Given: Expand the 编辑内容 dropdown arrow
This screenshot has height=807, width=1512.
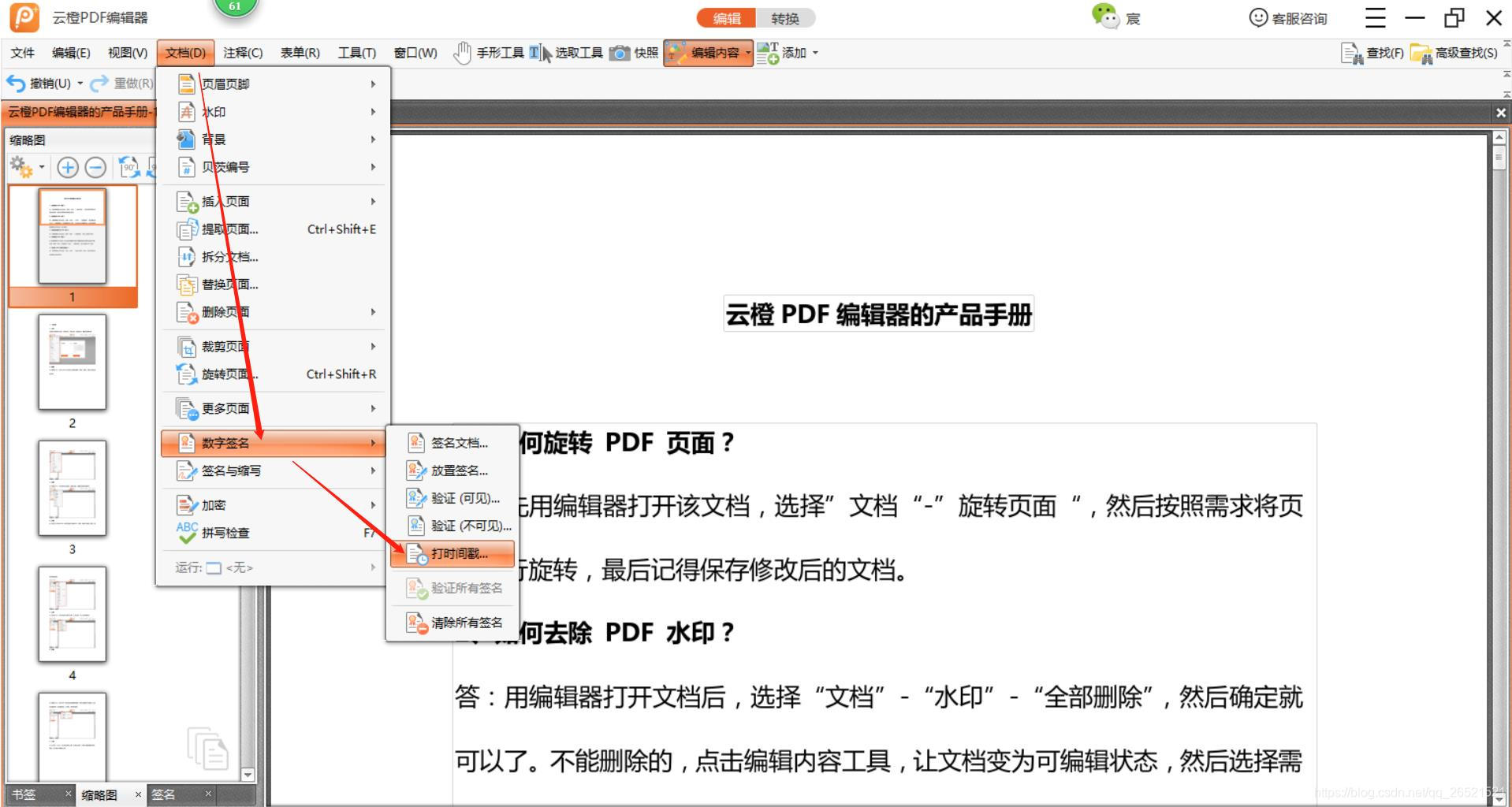Looking at the screenshot, I should coord(748,53).
